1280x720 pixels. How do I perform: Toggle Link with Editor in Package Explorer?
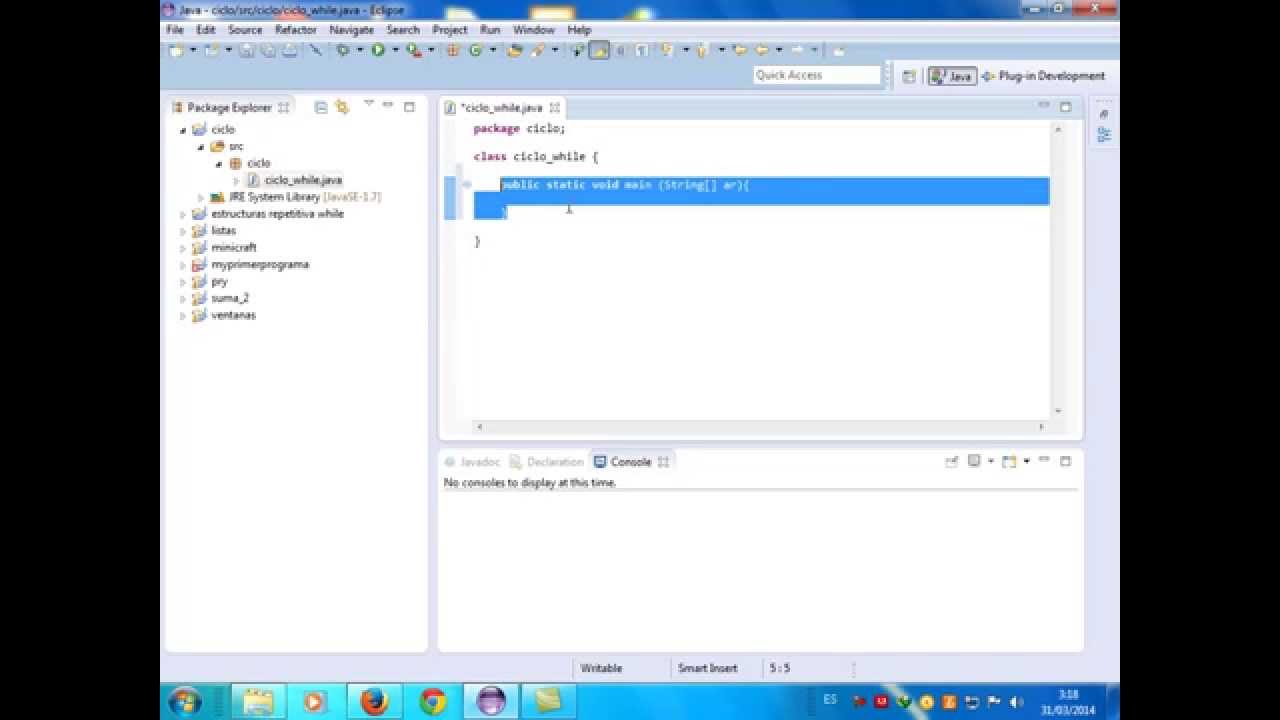[342, 107]
